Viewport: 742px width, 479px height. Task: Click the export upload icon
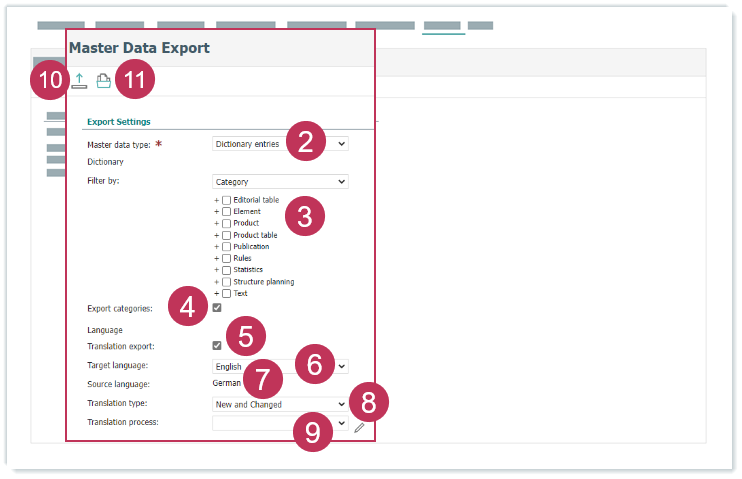click(80, 82)
